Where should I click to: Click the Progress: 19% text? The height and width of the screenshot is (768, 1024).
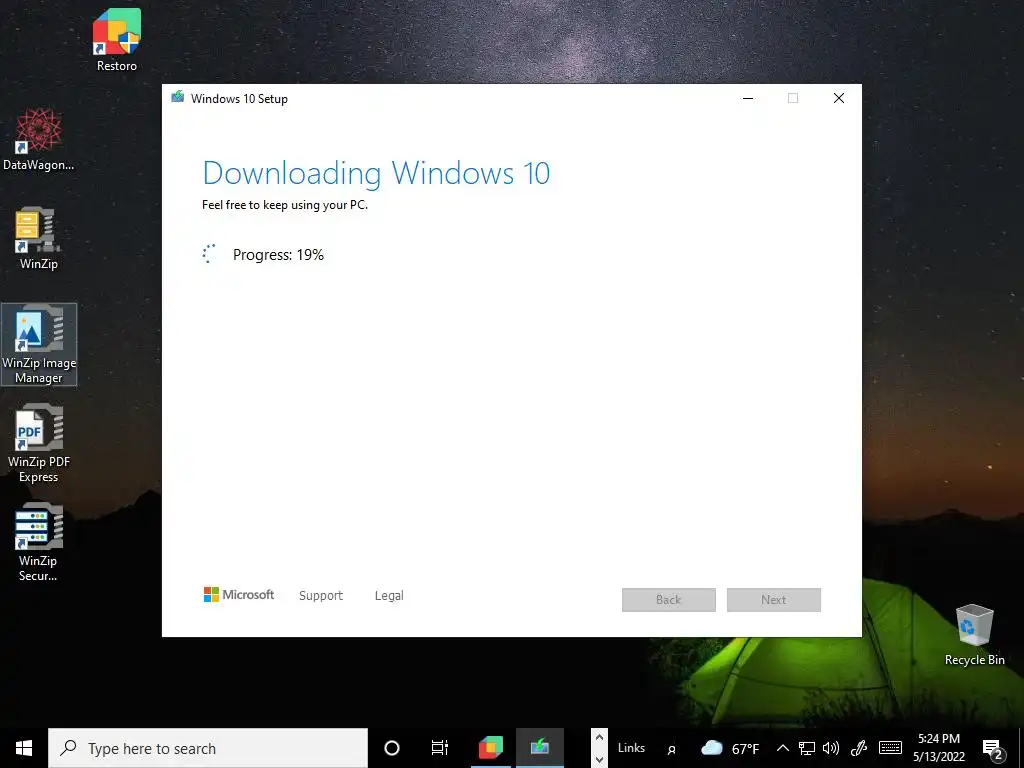point(278,255)
